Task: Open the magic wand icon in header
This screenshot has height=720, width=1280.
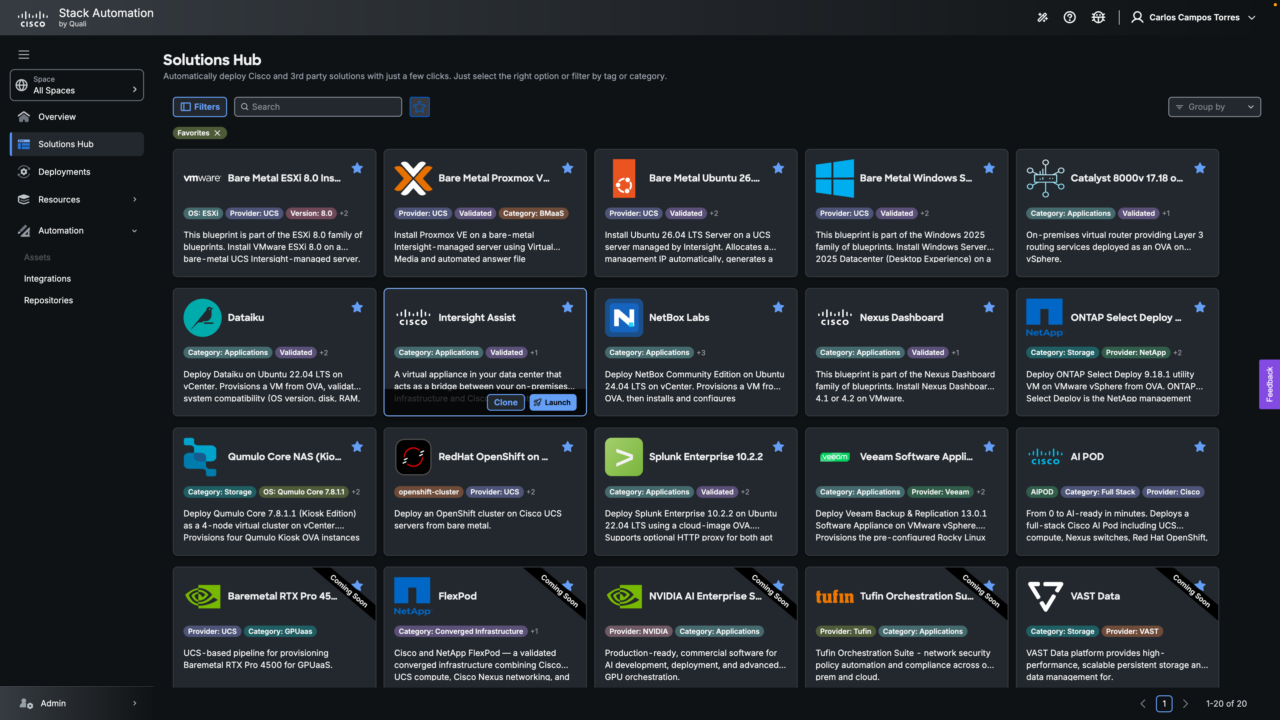Action: pos(1042,17)
